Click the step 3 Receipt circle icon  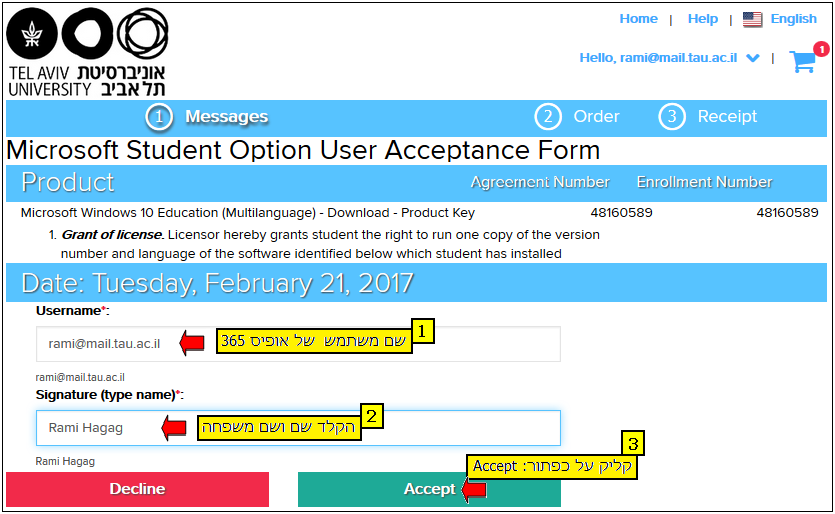coord(672,116)
